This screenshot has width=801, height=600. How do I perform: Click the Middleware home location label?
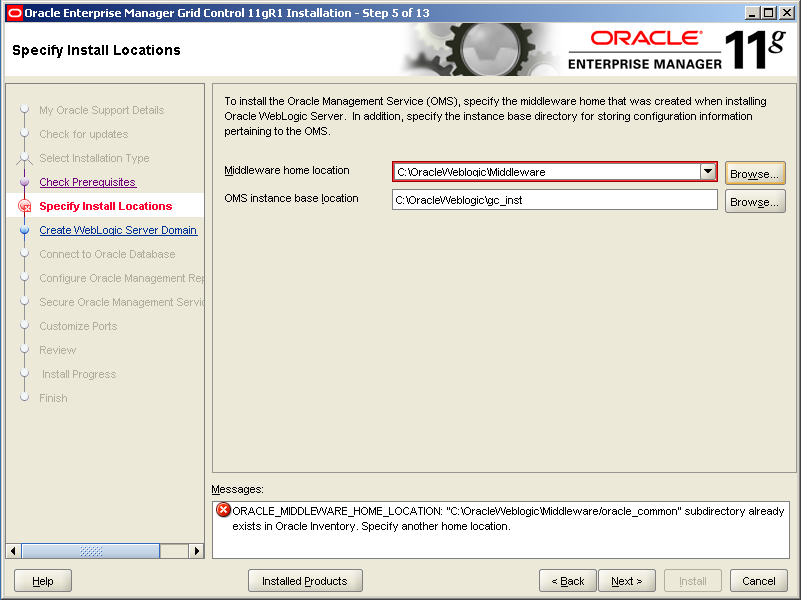287,171
